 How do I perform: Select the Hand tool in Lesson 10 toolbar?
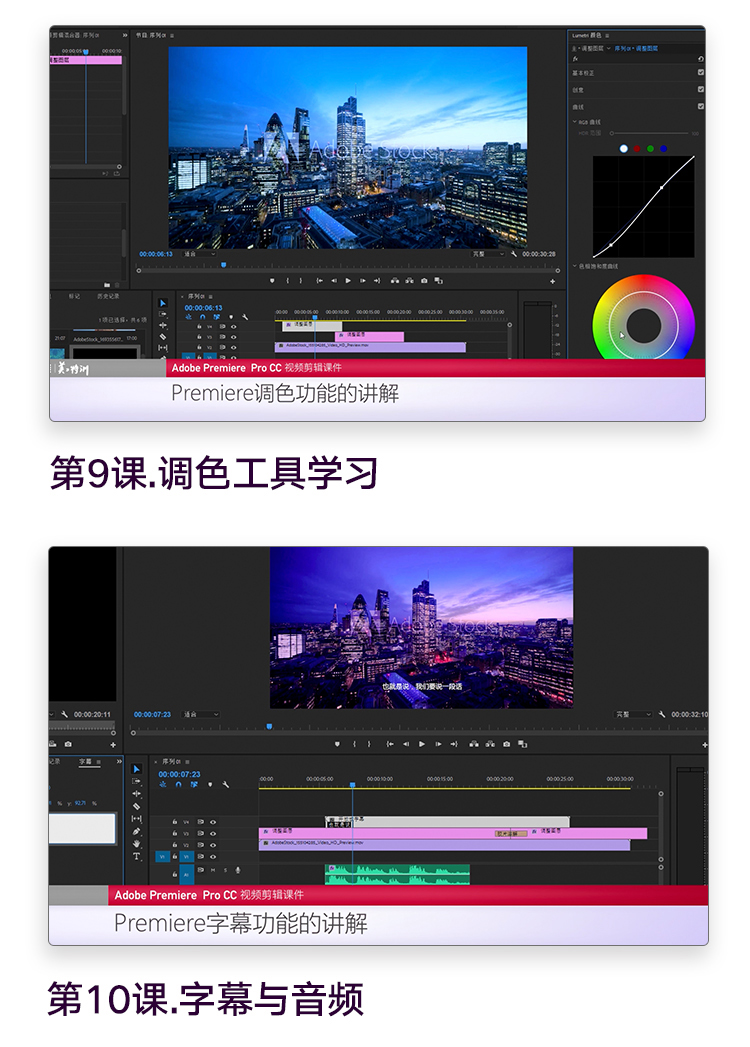pos(136,844)
